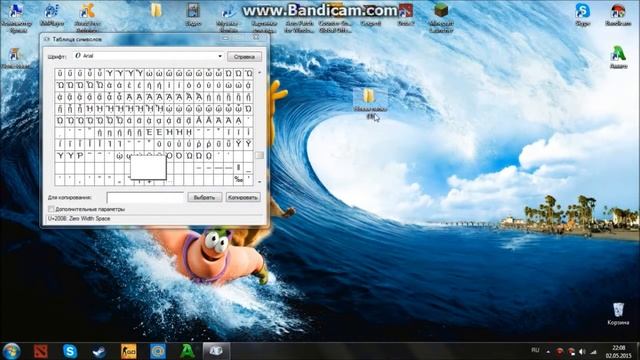
Task: Click the volume speaker tray icon
Action: (x=582, y=351)
